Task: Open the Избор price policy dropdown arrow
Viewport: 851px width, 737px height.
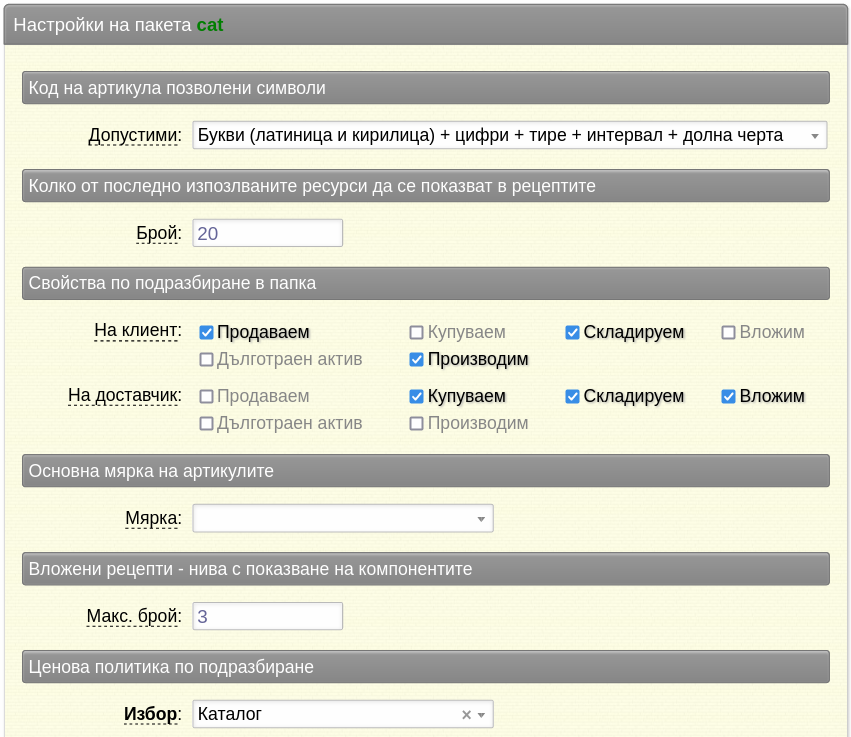Action: (x=481, y=715)
